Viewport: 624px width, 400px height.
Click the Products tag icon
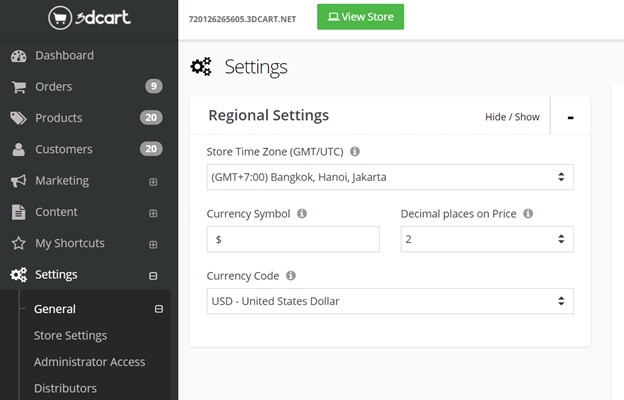click(18, 118)
